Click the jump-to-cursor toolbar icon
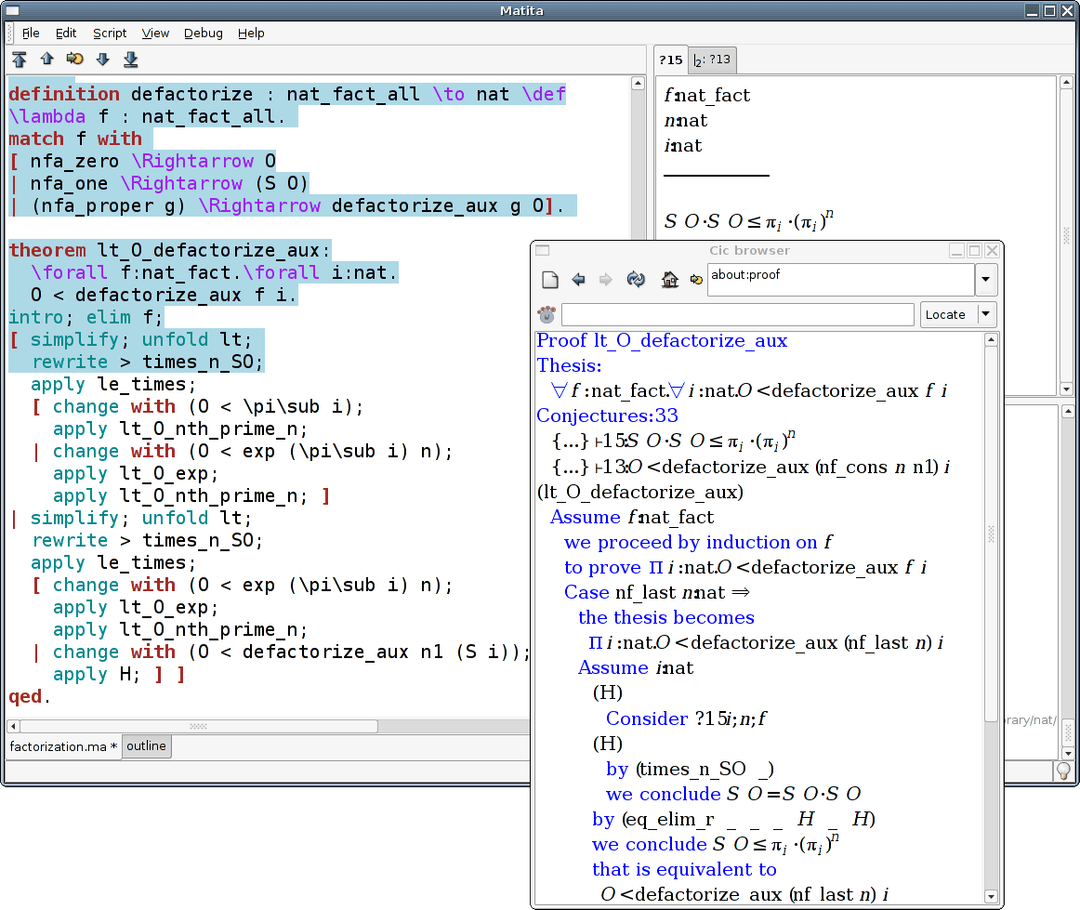 coord(74,59)
